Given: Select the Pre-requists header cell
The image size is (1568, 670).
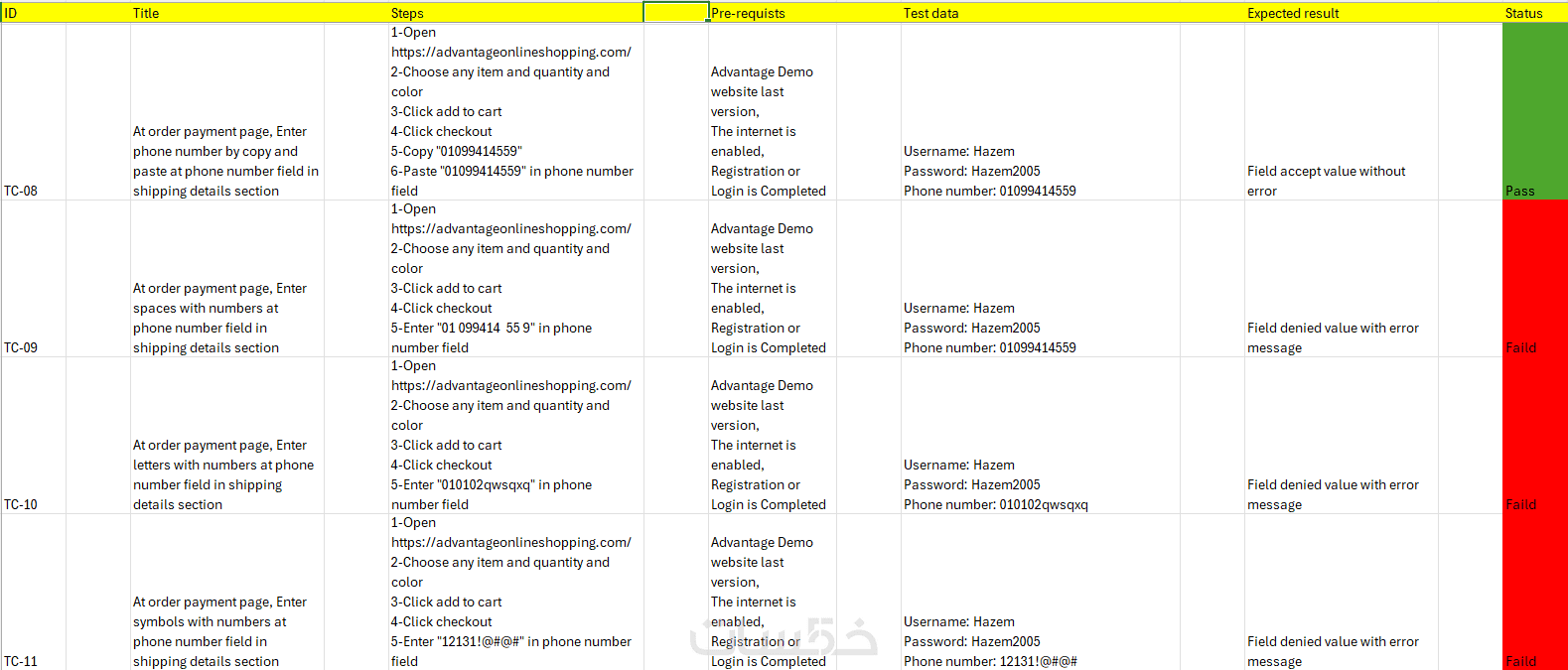Looking at the screenshot, I should tap(772, 13).
